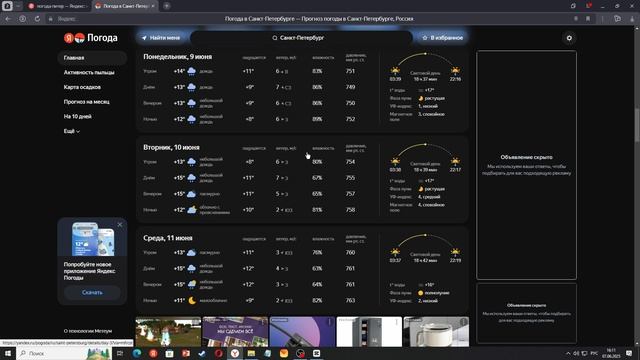This screenshot has width=640, height=360.
Task: Click Tuesday night's pressure value 758
Action: [350, 210]
